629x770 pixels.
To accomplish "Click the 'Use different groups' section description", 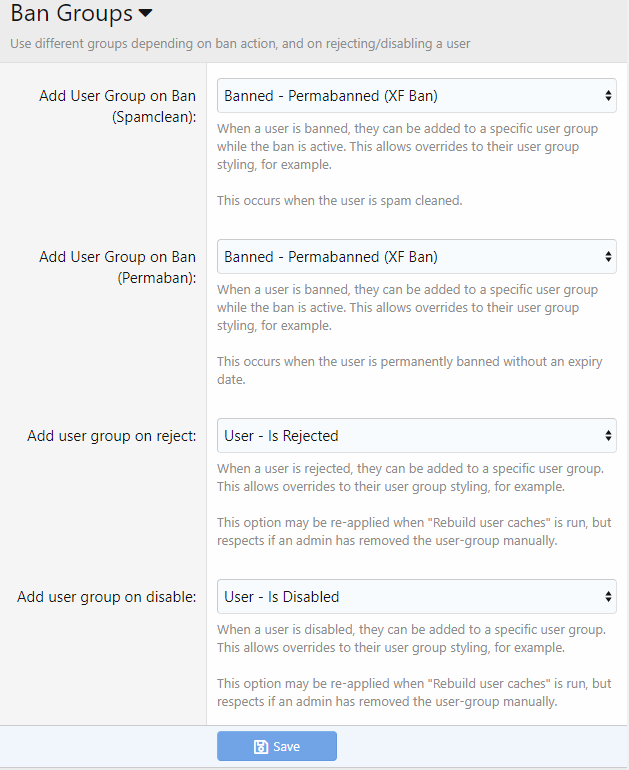I will pos(240,44).
